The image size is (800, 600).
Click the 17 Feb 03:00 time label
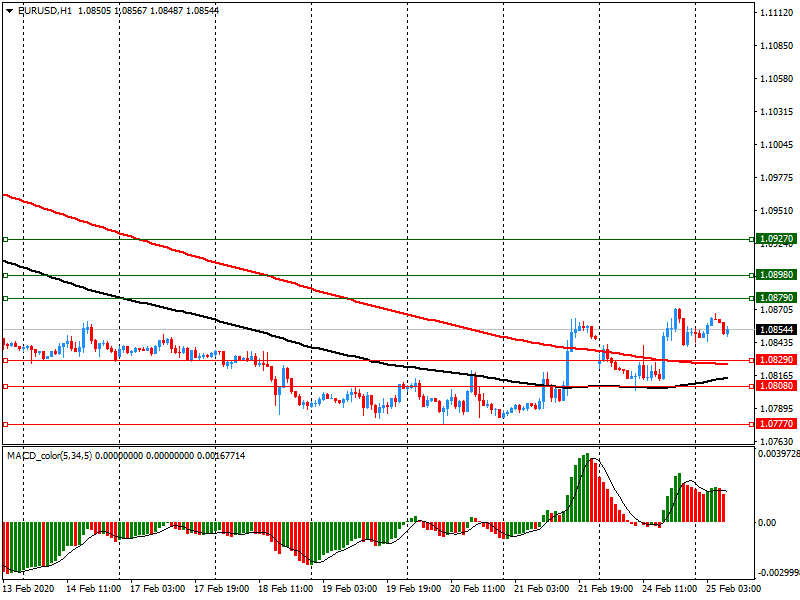(x=157, y=589)
